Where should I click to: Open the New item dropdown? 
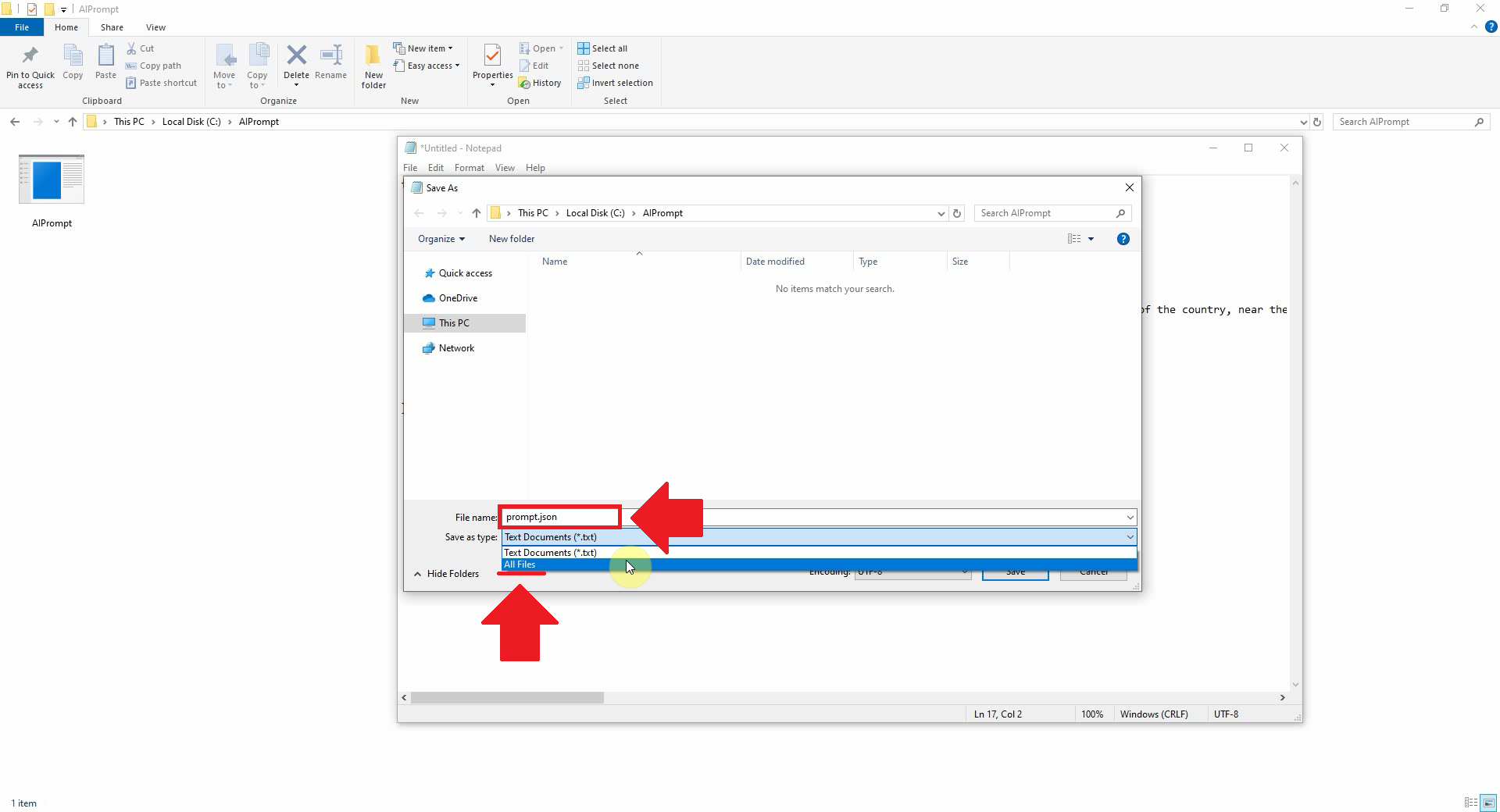tap(423, 48)
